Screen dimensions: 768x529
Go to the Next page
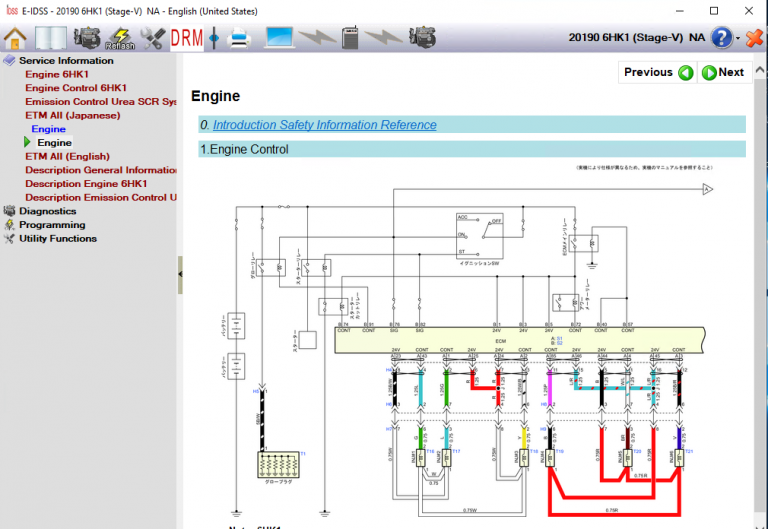pos(723,72)
